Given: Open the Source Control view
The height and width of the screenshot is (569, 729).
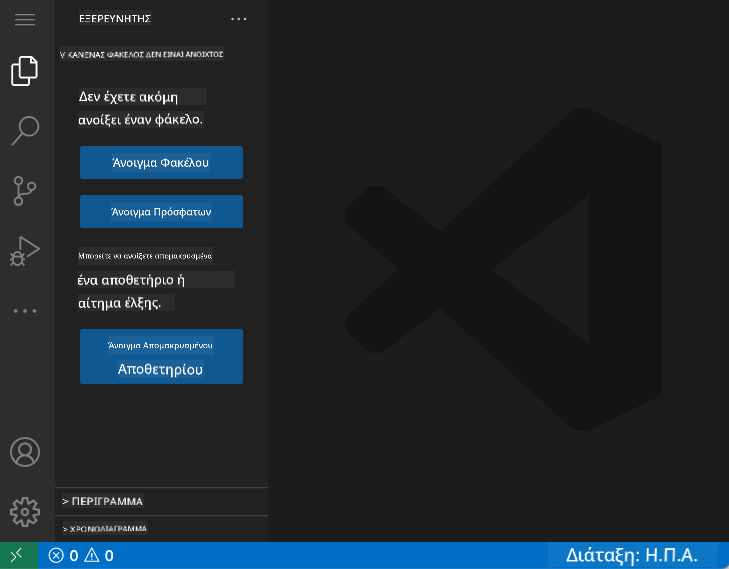Looking at the screenshot, I should [x=25, y=190].
